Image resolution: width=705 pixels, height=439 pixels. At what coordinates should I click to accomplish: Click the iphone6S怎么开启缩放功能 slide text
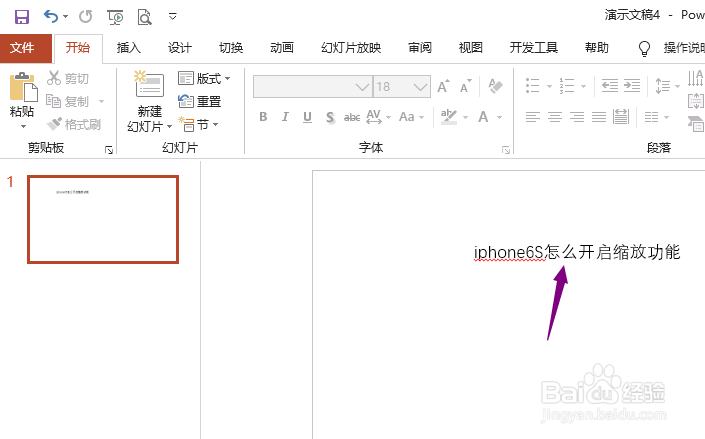[x=577, y=252]
